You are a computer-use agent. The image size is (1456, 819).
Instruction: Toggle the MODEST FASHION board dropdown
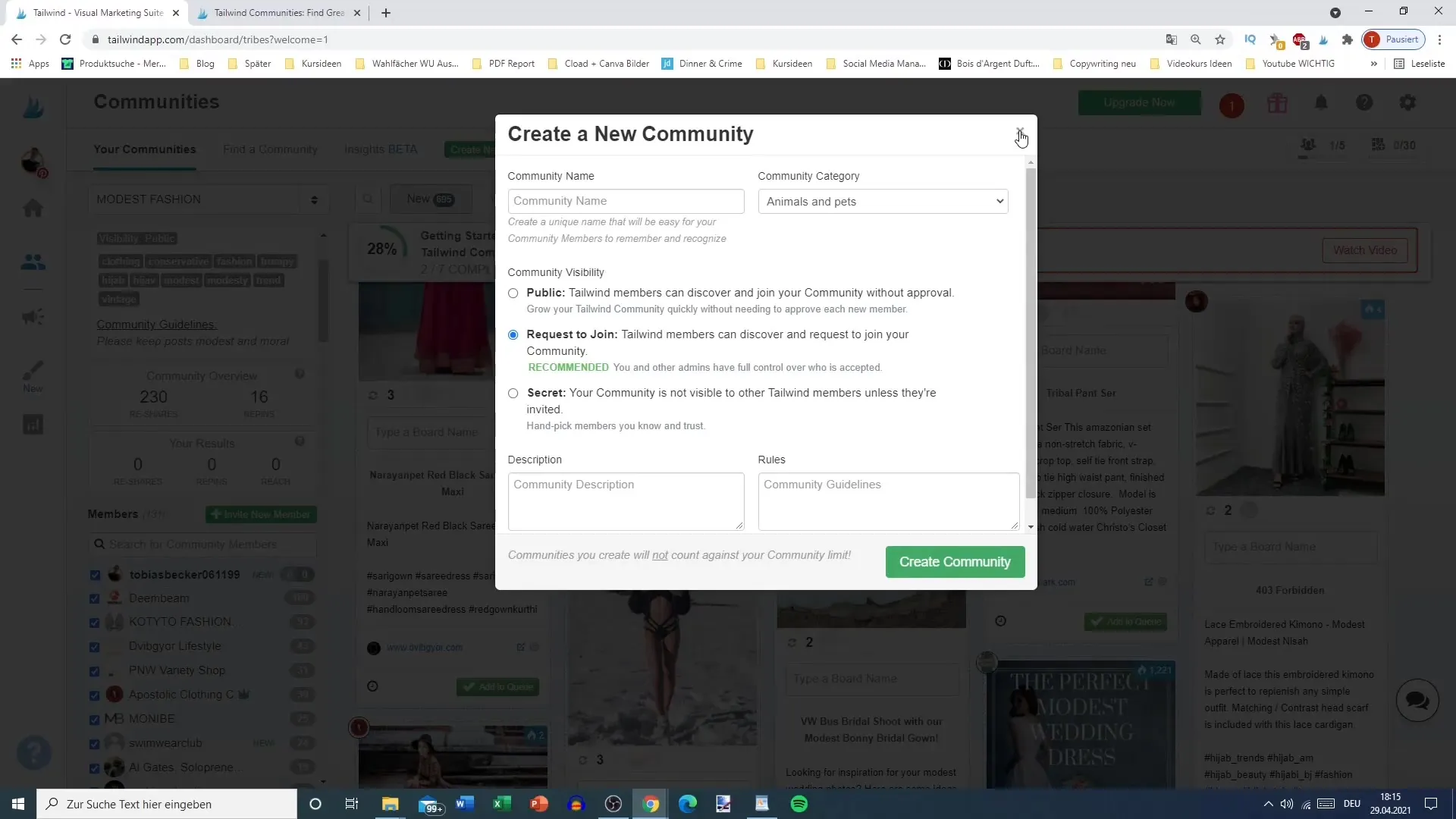tap(314, 199)
